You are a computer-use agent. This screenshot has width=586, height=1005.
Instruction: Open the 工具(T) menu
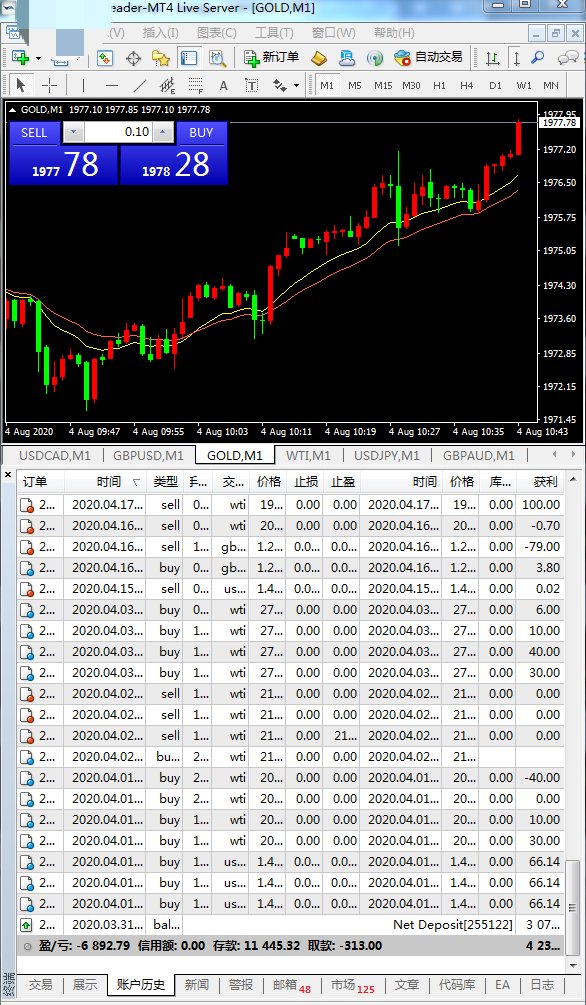(x=274, y=33)
